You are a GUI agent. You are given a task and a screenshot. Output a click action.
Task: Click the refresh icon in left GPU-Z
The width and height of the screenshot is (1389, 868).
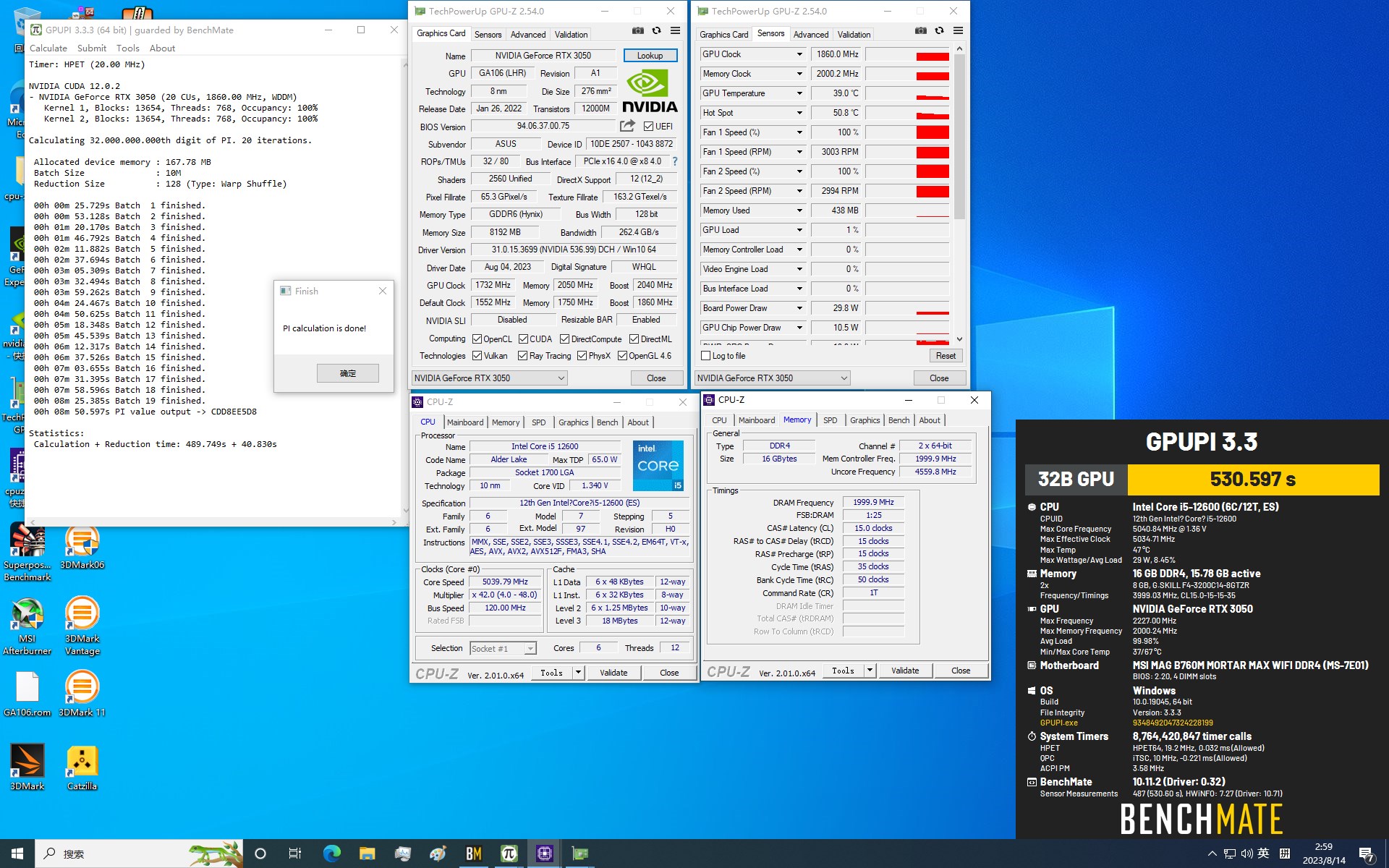coord(656,30)
